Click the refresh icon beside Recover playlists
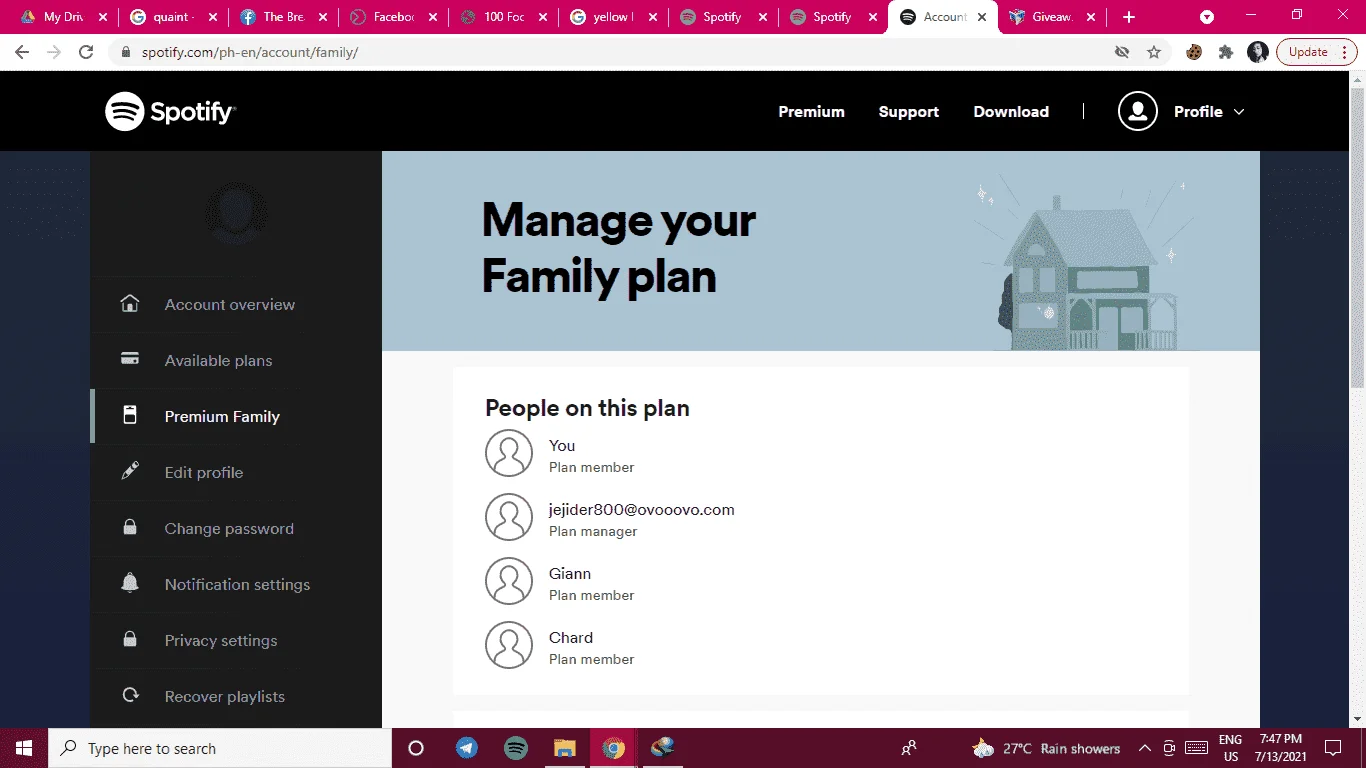This screenshot has width=1366, height=768. coord(130,695)
